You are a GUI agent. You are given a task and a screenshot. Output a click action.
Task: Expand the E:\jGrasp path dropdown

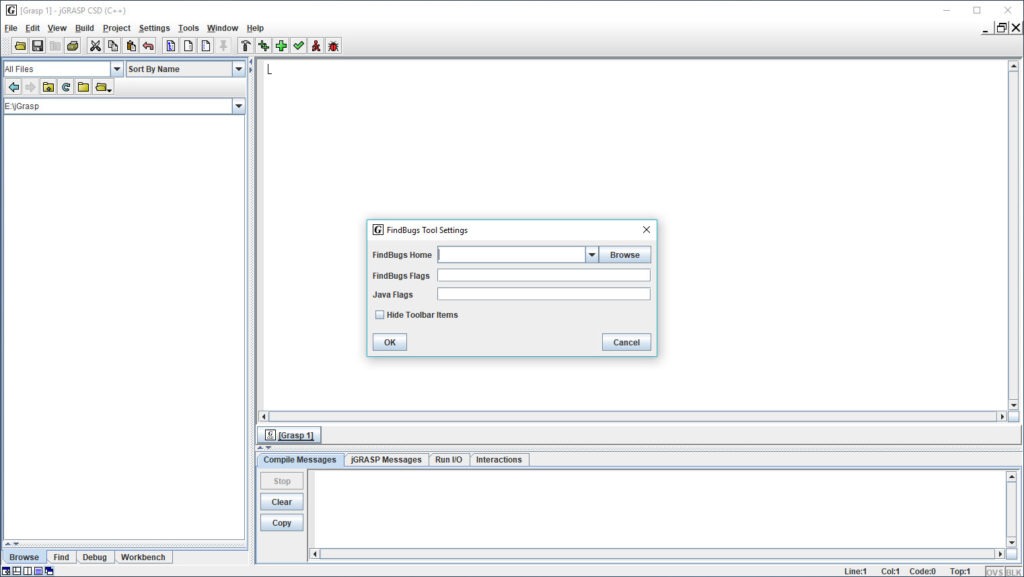tap(238, 106)
